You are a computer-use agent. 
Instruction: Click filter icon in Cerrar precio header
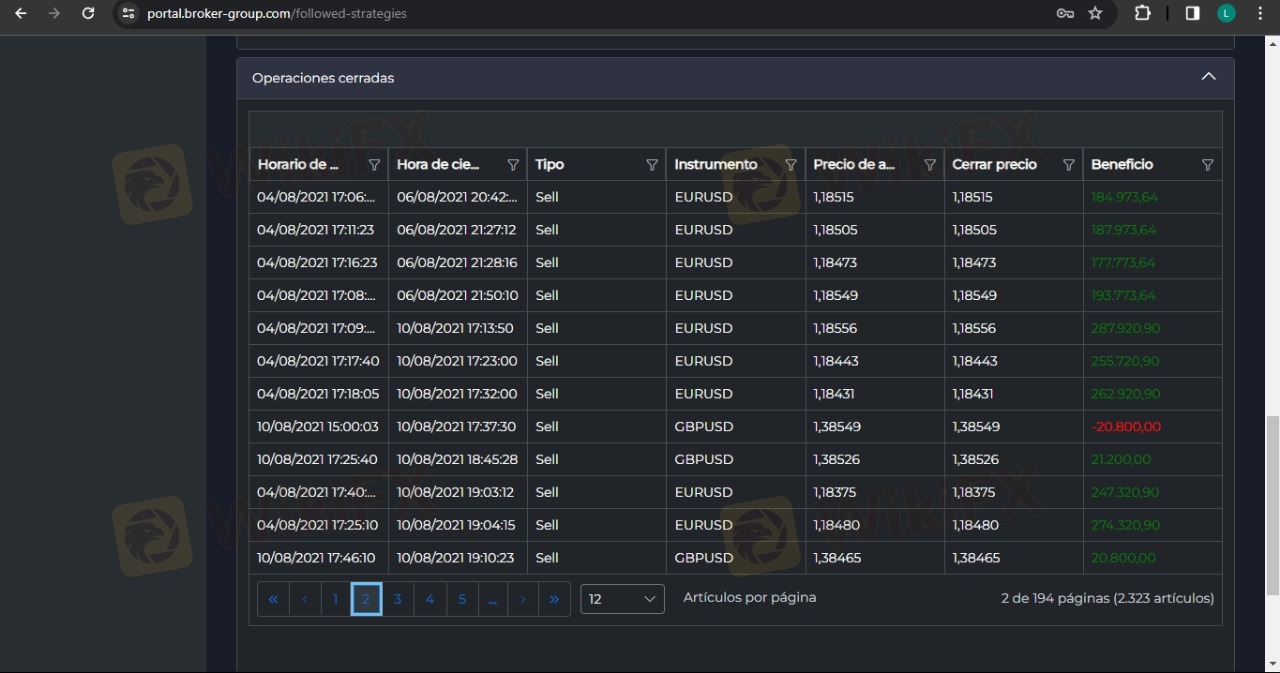1068,165
